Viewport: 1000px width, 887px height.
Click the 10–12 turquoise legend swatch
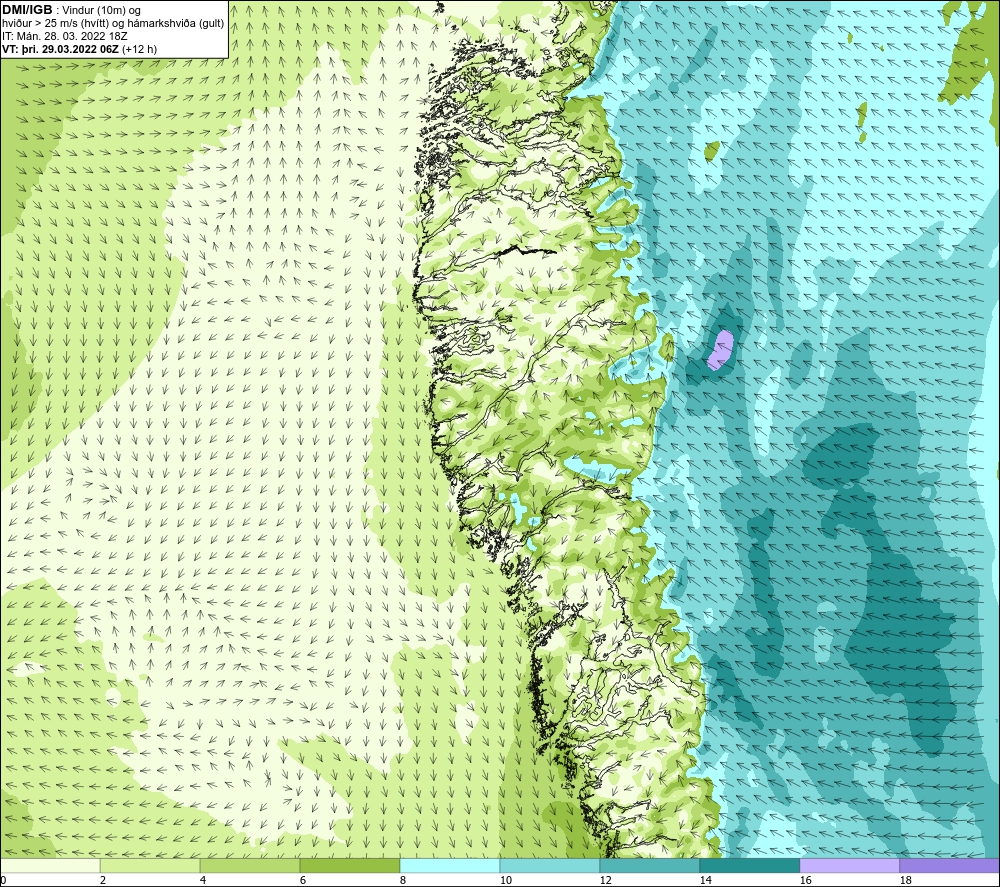(x=550, y=865)
